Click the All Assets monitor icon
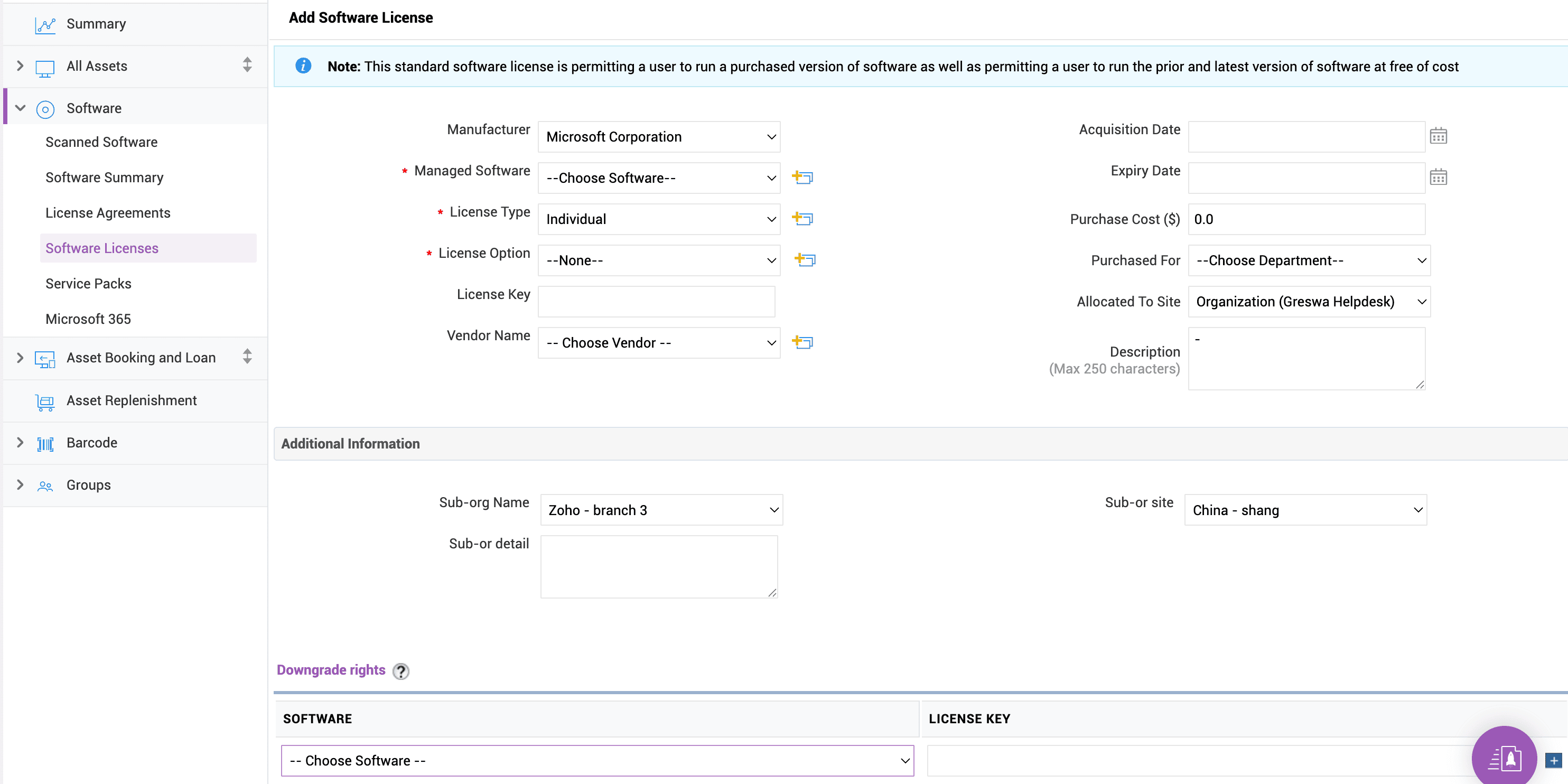Image resolution: width=1568 pixels, height=784 pixels. point(45,68)
